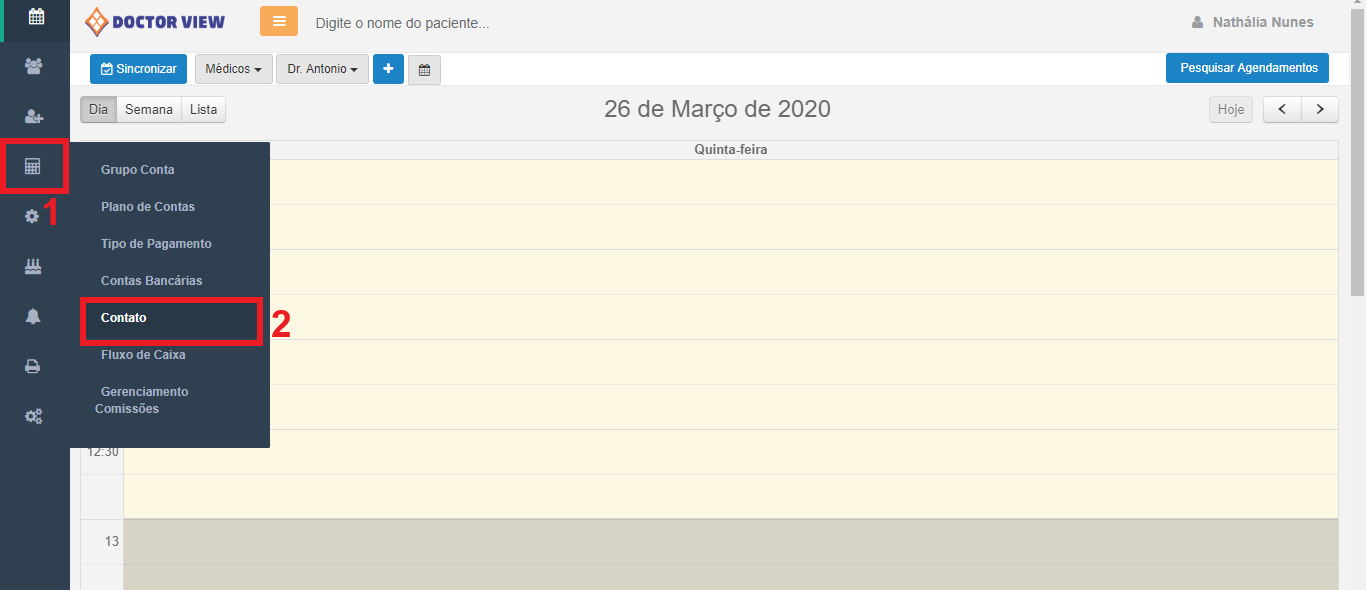Expand the Médicos dropdown
The height and width of the screenshot is (590, 1366).
(233, 69)
